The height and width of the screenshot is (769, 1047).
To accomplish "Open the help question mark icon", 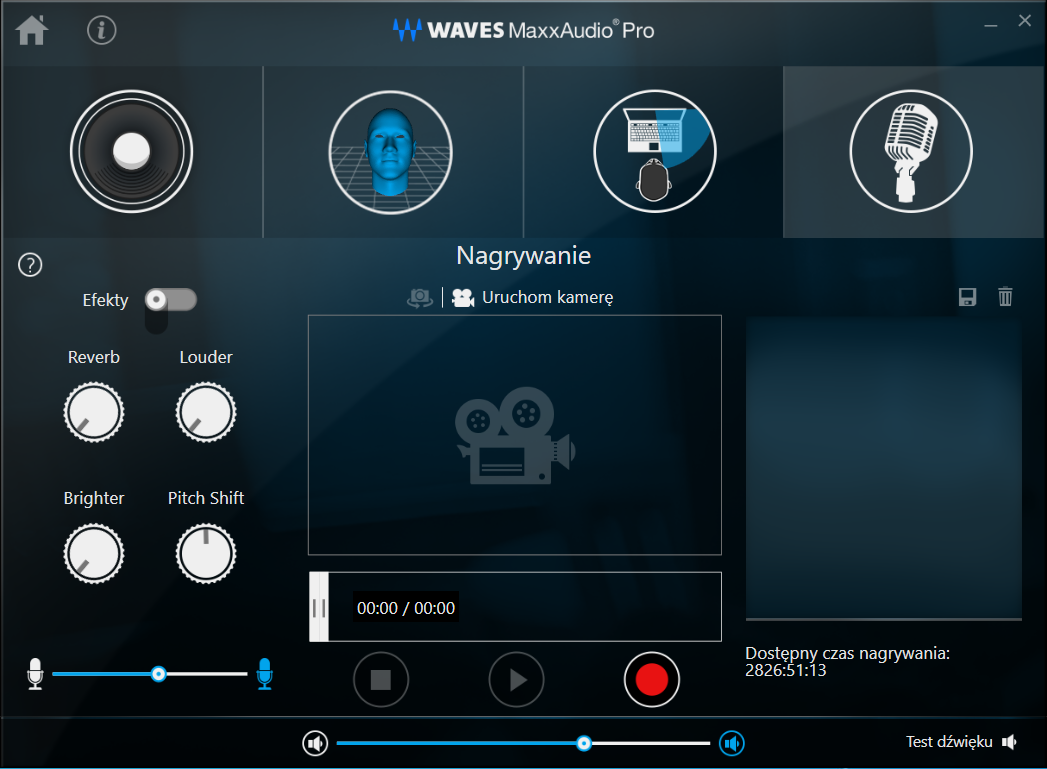I will (x=30, y=265).
